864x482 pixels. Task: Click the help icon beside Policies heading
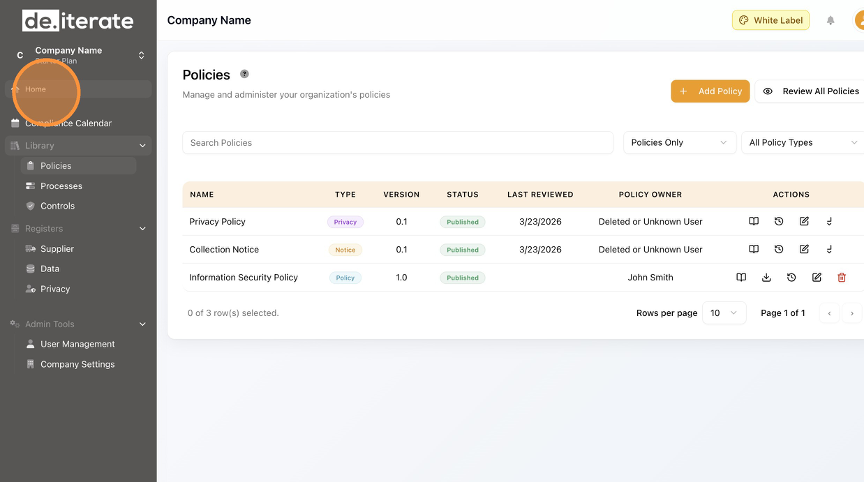[x=245, y=74]
